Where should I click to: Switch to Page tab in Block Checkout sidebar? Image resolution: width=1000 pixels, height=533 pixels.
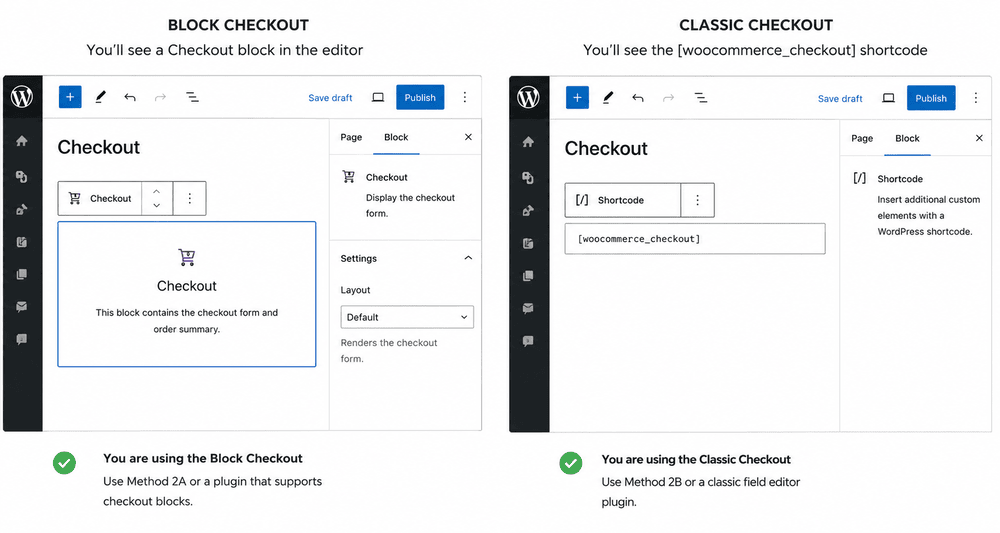click(351, 137)
